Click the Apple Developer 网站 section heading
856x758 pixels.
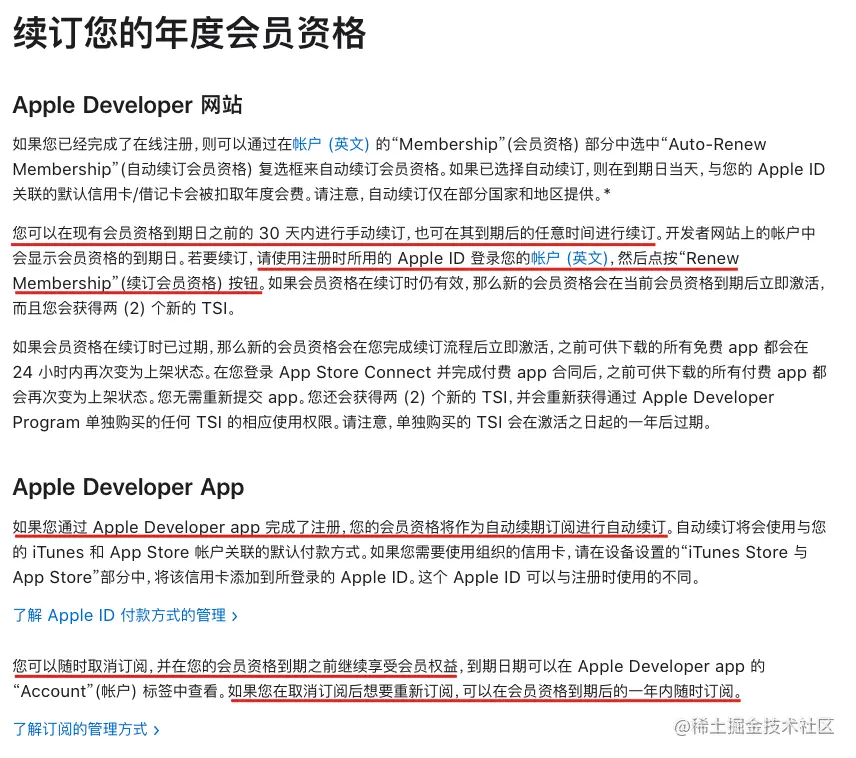point(127,105)
